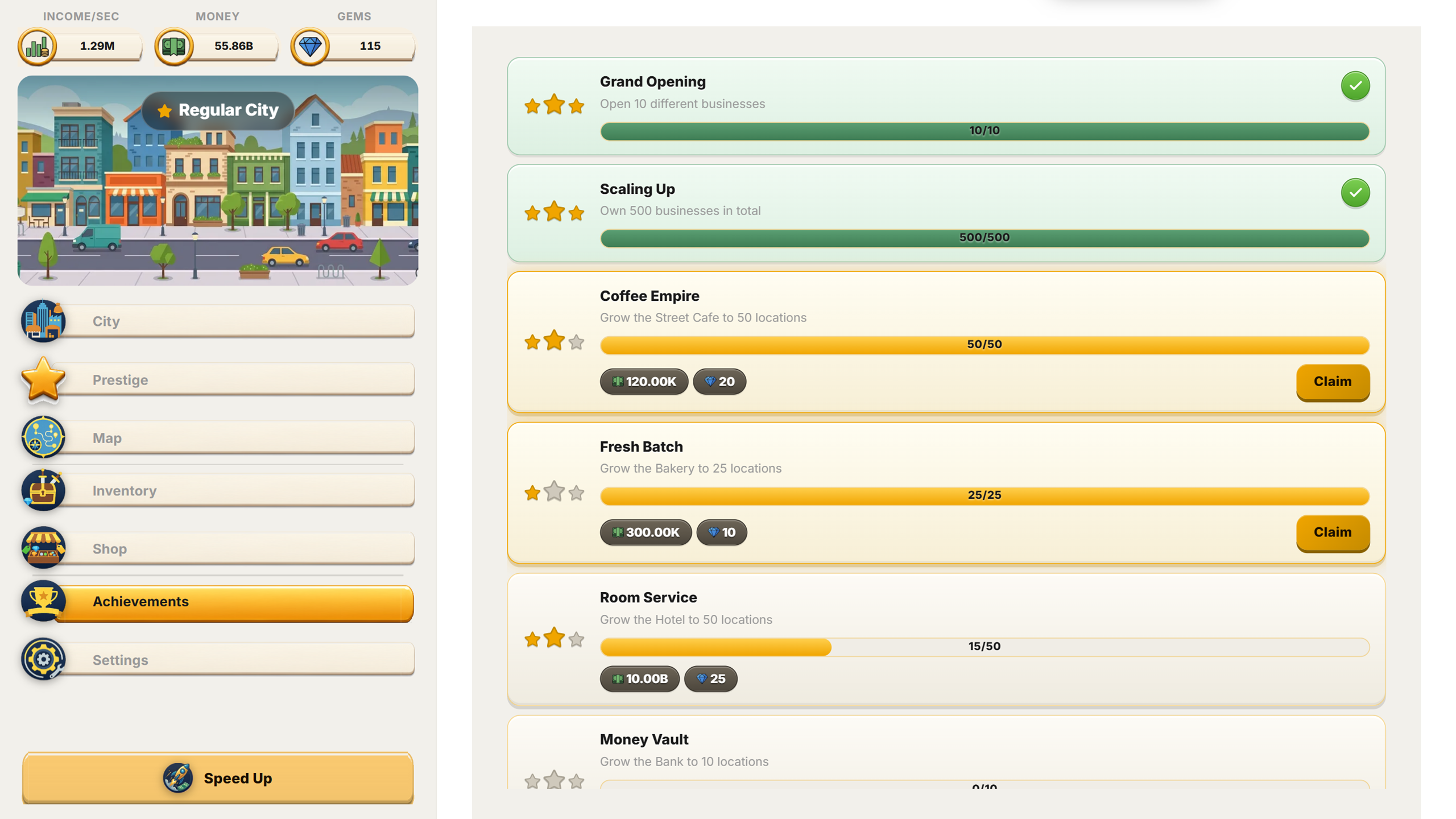The width and height of the screenshot is (1456, 819).
Task: Click the 55.86B money value
Action: click(234, 46)
